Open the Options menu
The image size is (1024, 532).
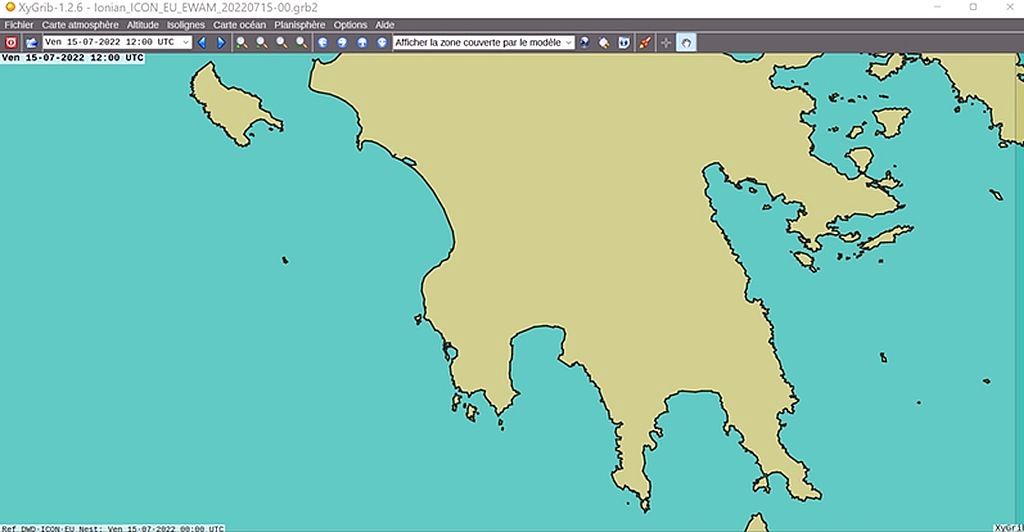(350, 25)
